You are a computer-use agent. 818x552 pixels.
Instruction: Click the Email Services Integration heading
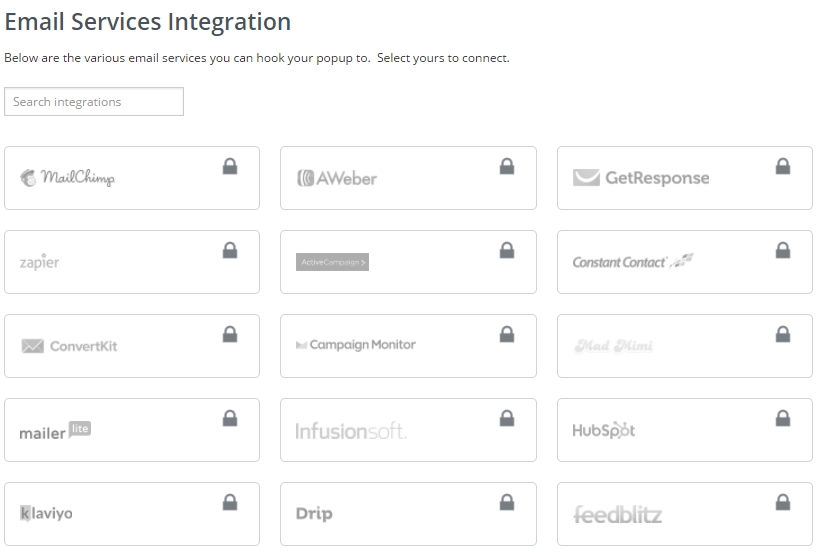pos(148,22)
